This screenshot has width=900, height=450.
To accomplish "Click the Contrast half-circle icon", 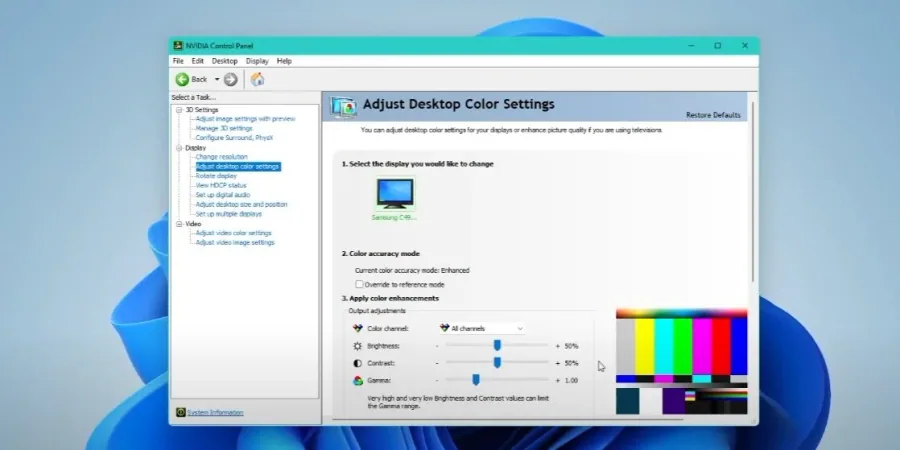I will [358, 363].
